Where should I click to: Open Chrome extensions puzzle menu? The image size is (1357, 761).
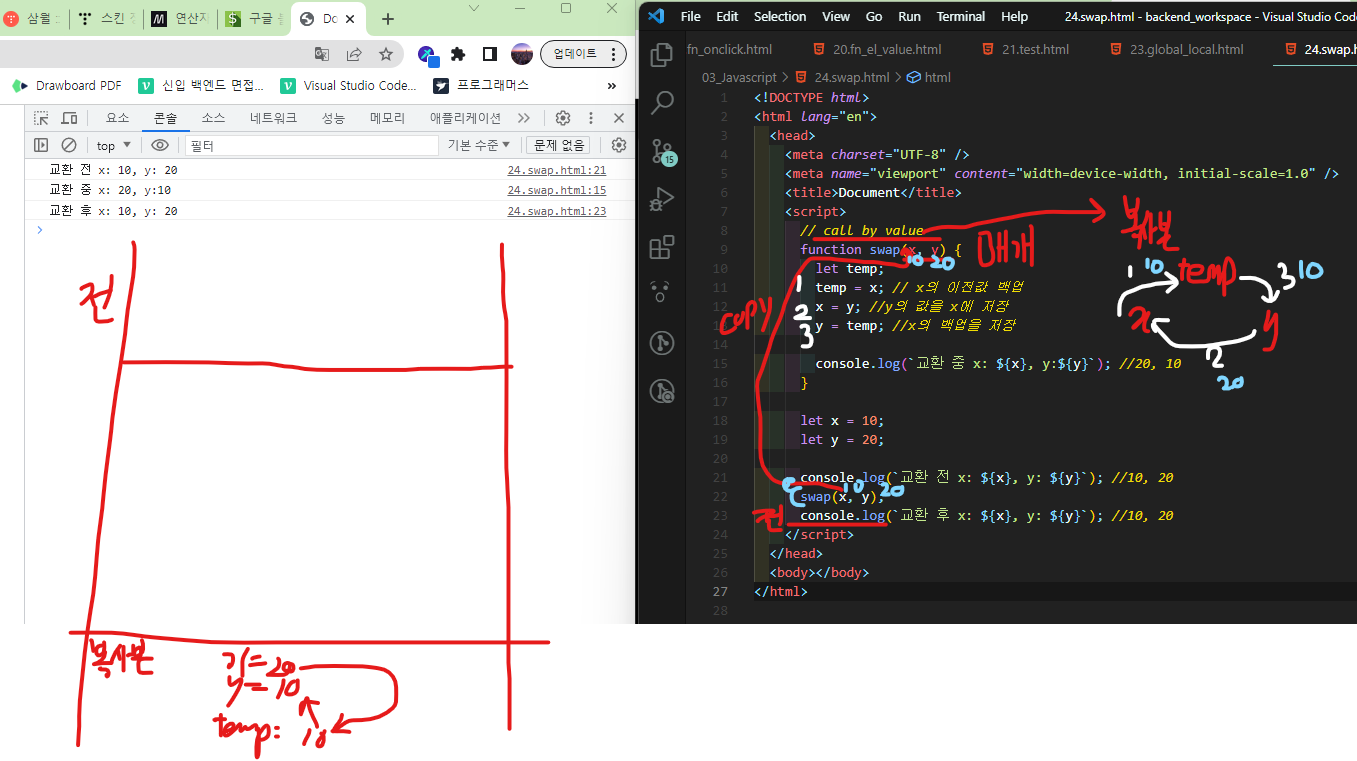458,54
